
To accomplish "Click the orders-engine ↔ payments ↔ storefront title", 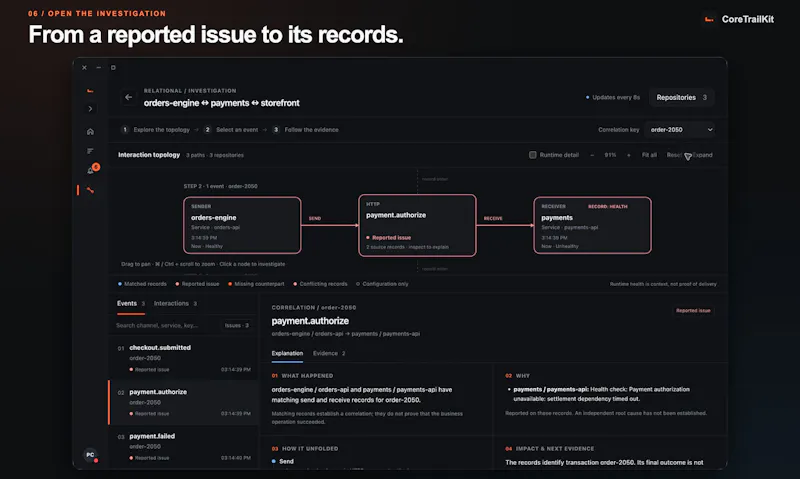I will (221, 103).
